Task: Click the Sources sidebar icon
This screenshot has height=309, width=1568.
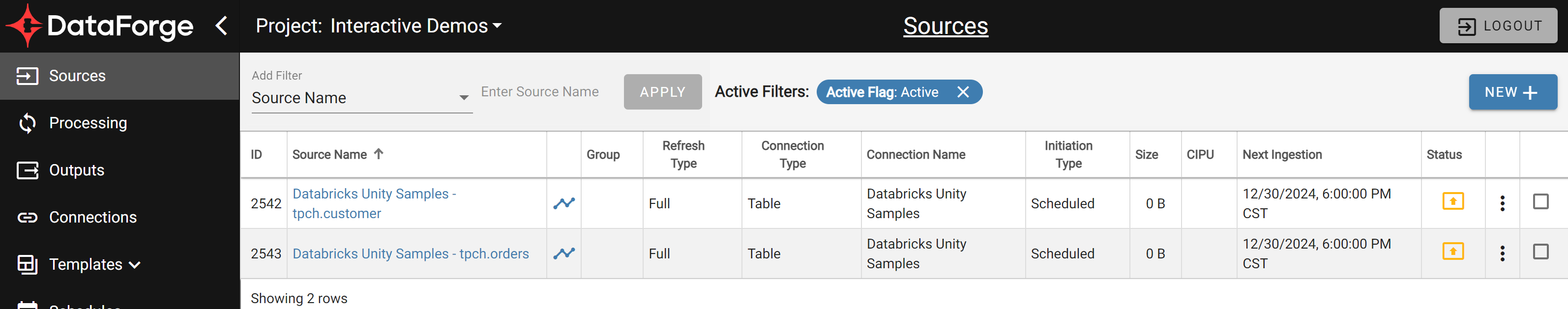Action: [x=28, y=76]
